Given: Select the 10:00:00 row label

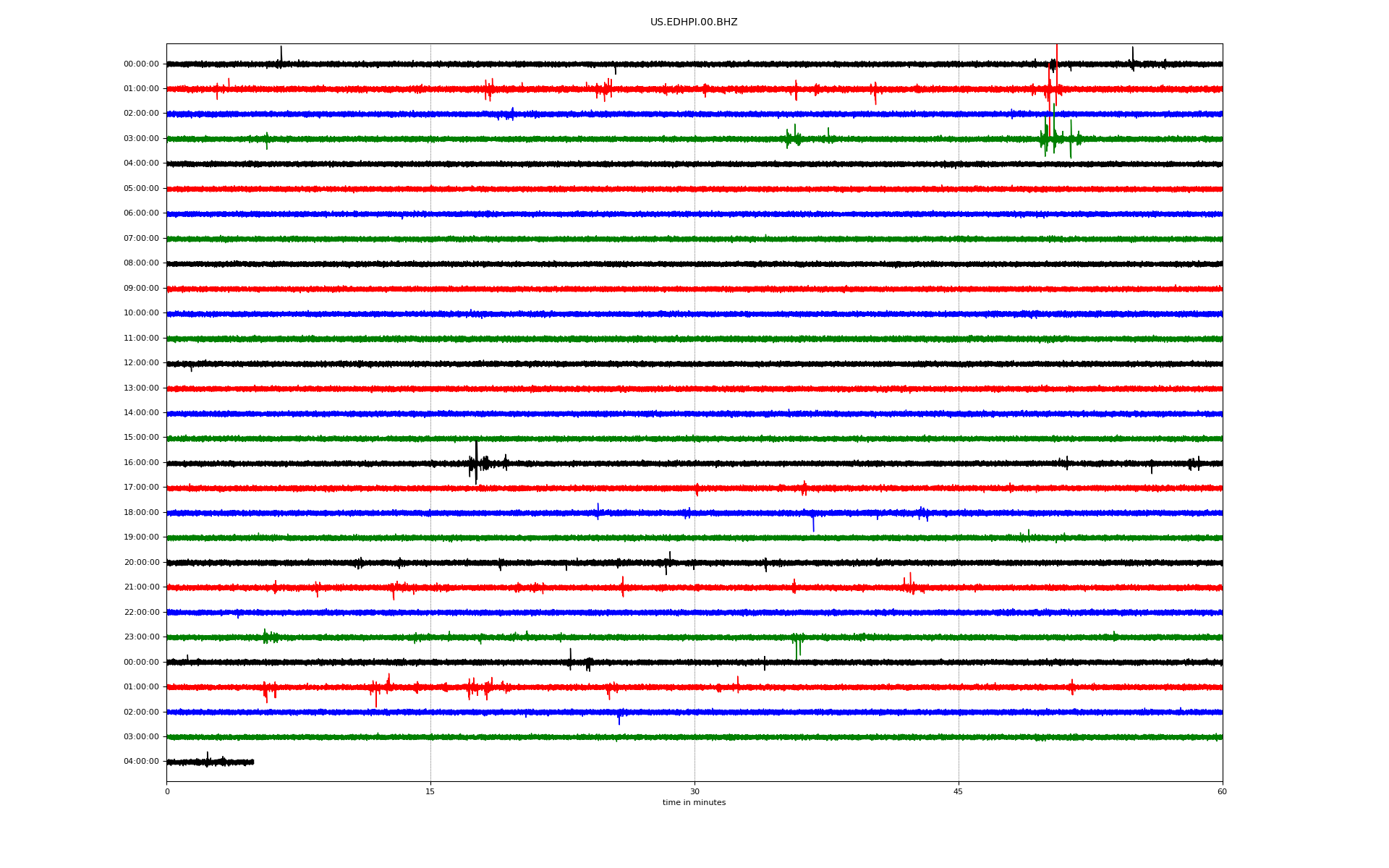Looking at the screenshot, I should [x=141, y=313].
